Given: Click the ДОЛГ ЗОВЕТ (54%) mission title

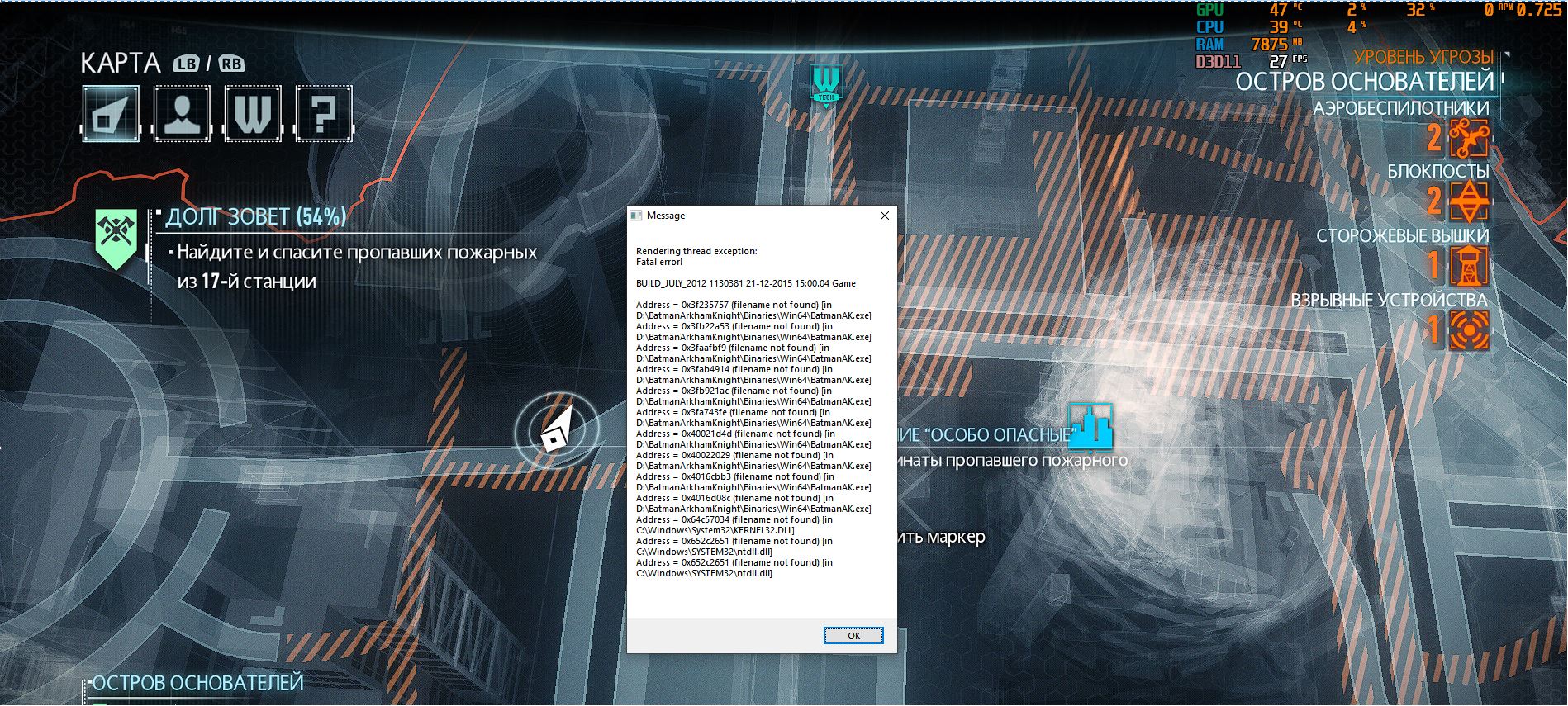Looking at the screenshot, I should coord(256,216).
